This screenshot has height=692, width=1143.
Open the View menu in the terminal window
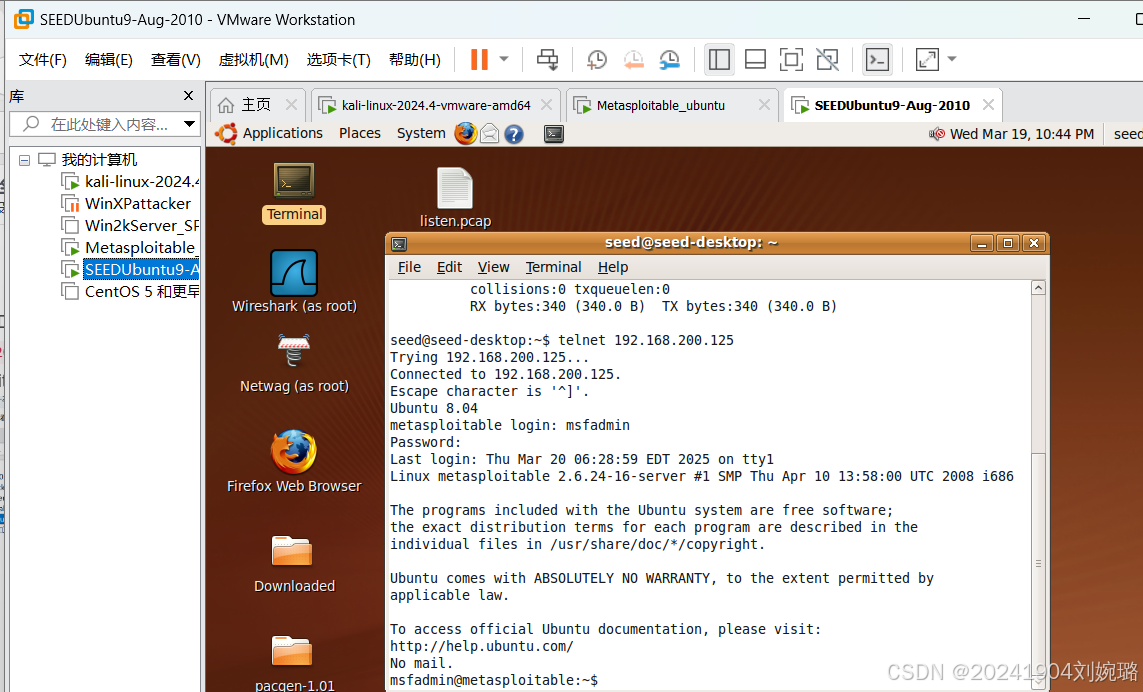[x=494, y=267]
